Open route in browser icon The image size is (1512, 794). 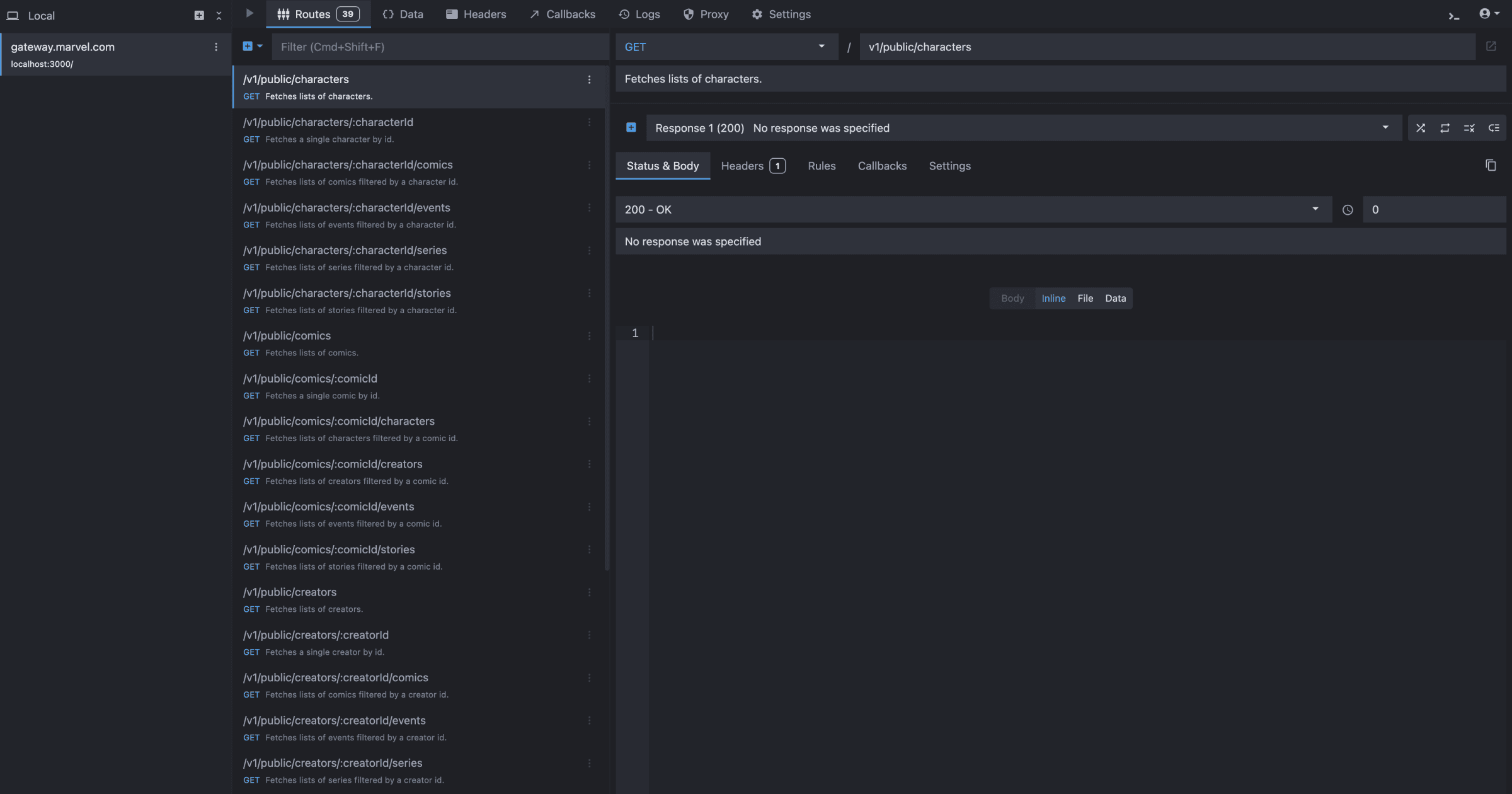(1491, 47)
